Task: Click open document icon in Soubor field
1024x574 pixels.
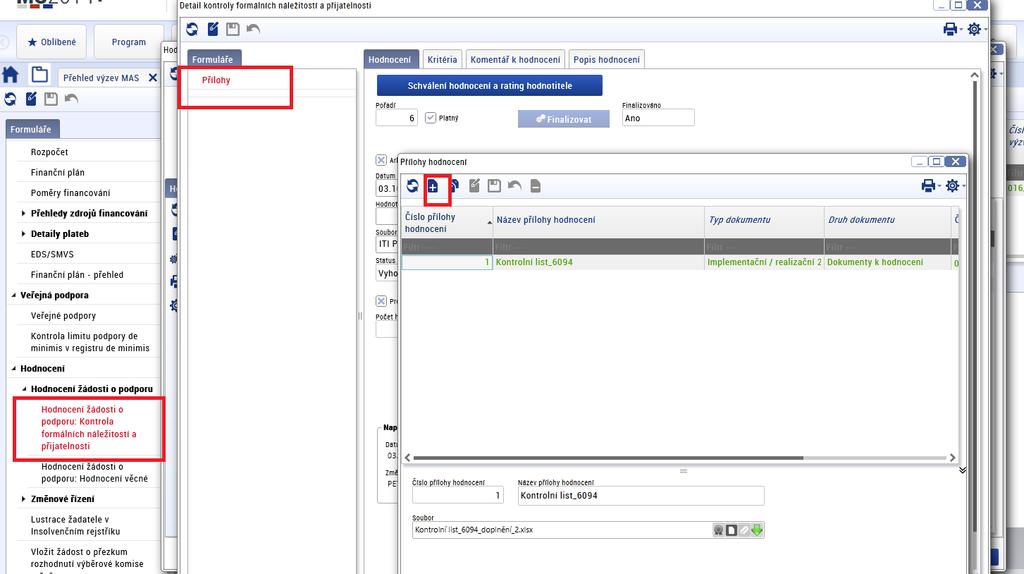Action: point(731,530)
